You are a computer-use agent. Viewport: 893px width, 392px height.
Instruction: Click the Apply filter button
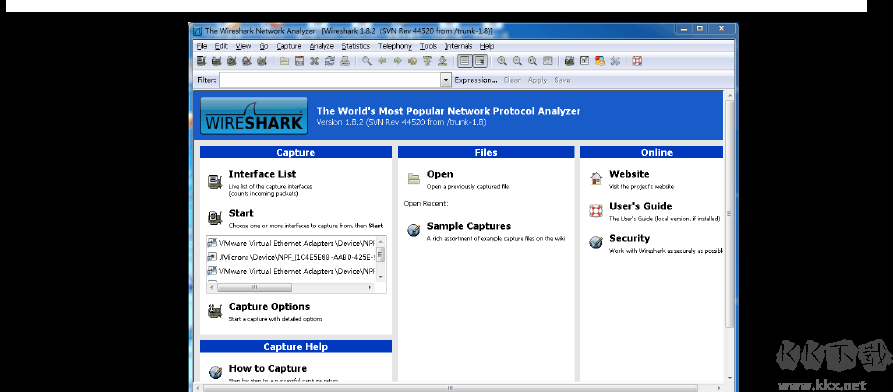pos(537,80)
